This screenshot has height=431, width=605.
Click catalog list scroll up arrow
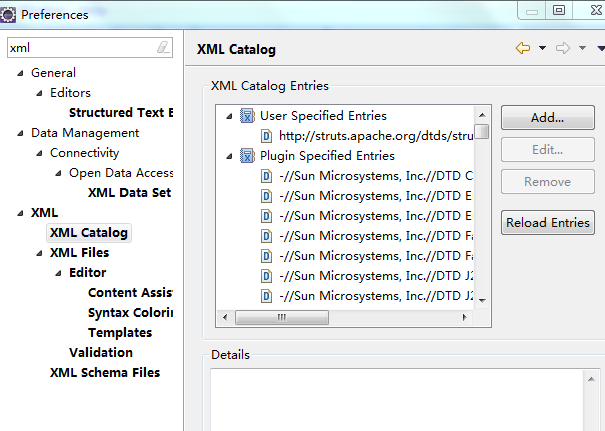pyautogui.click(x=482, y=115)
